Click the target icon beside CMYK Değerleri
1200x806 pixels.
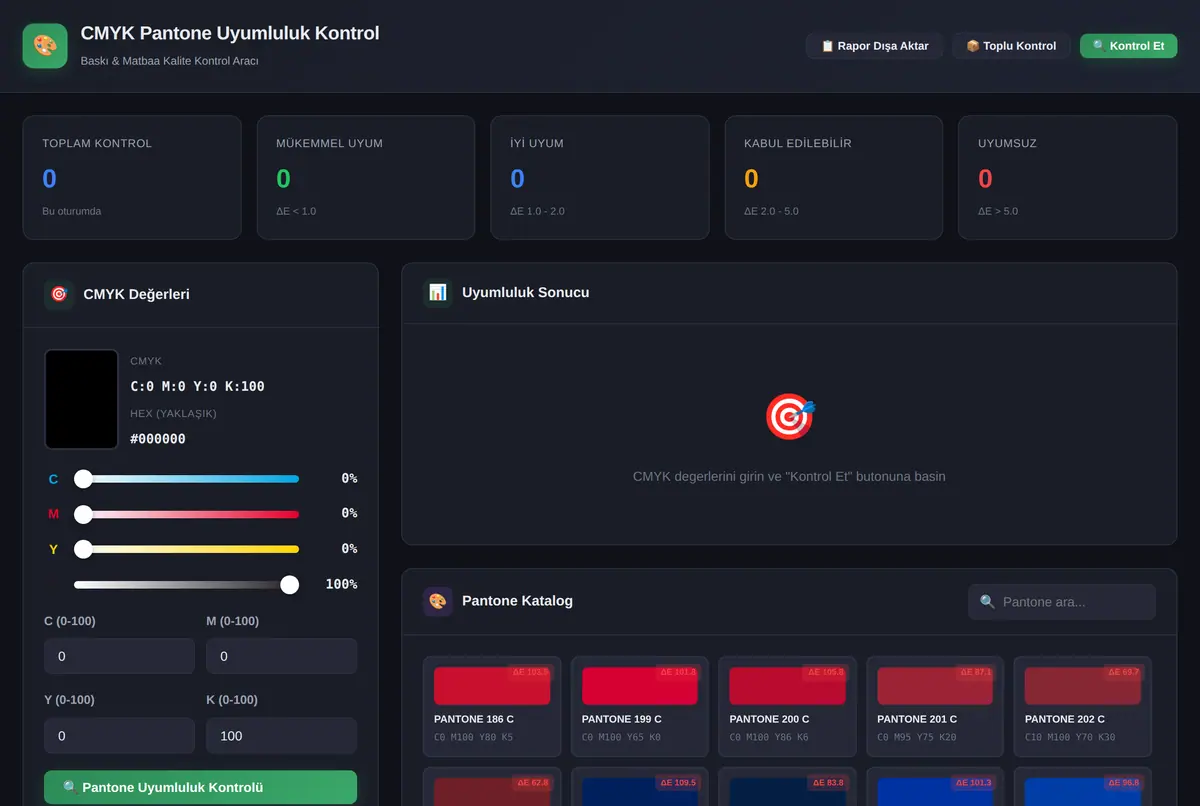click(59, 294)
